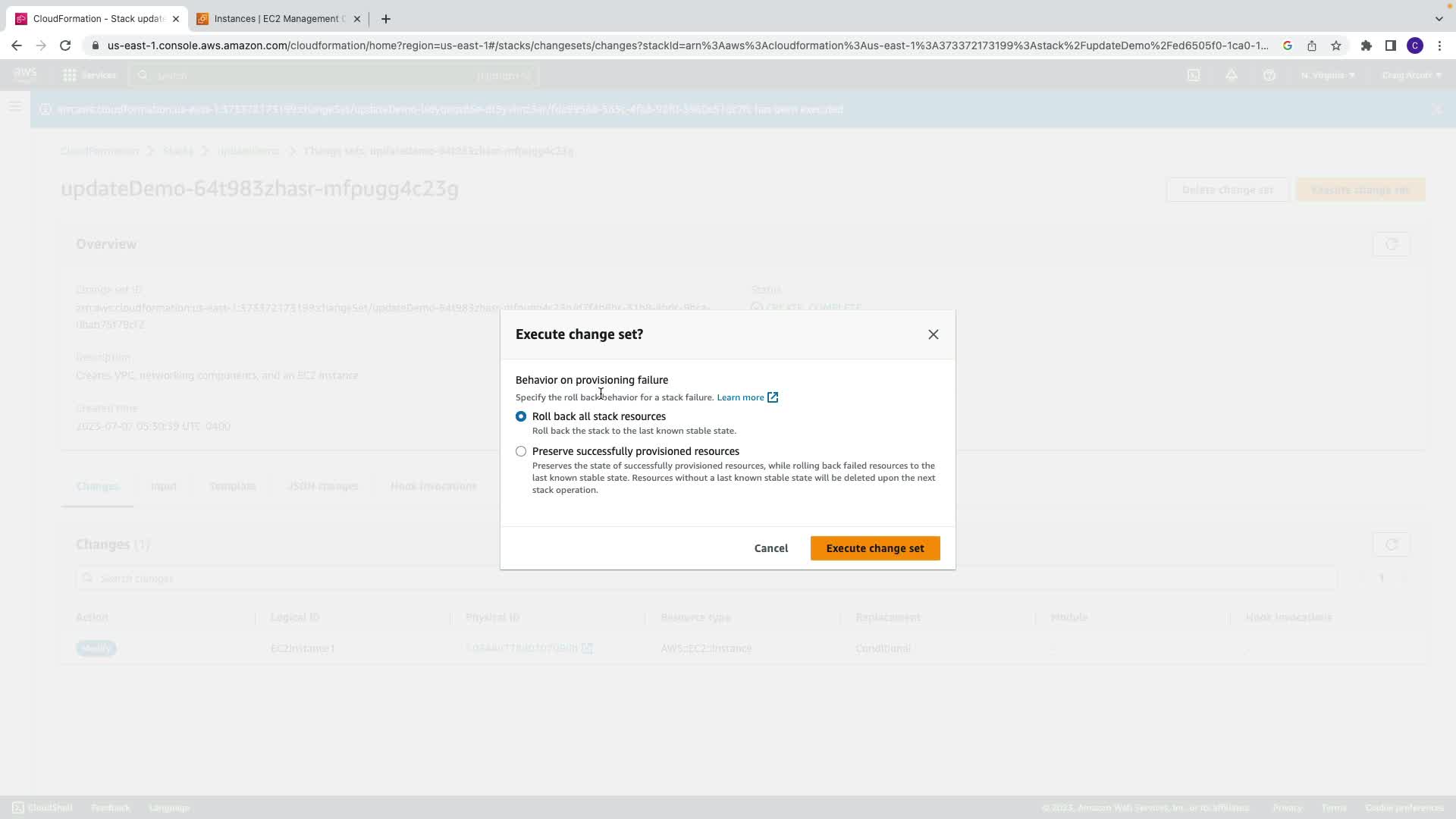The height and width of the screenshot is (819, 1456).
Task: Open Chrome profile avatar menu
Action: [x=1414, y=45]
